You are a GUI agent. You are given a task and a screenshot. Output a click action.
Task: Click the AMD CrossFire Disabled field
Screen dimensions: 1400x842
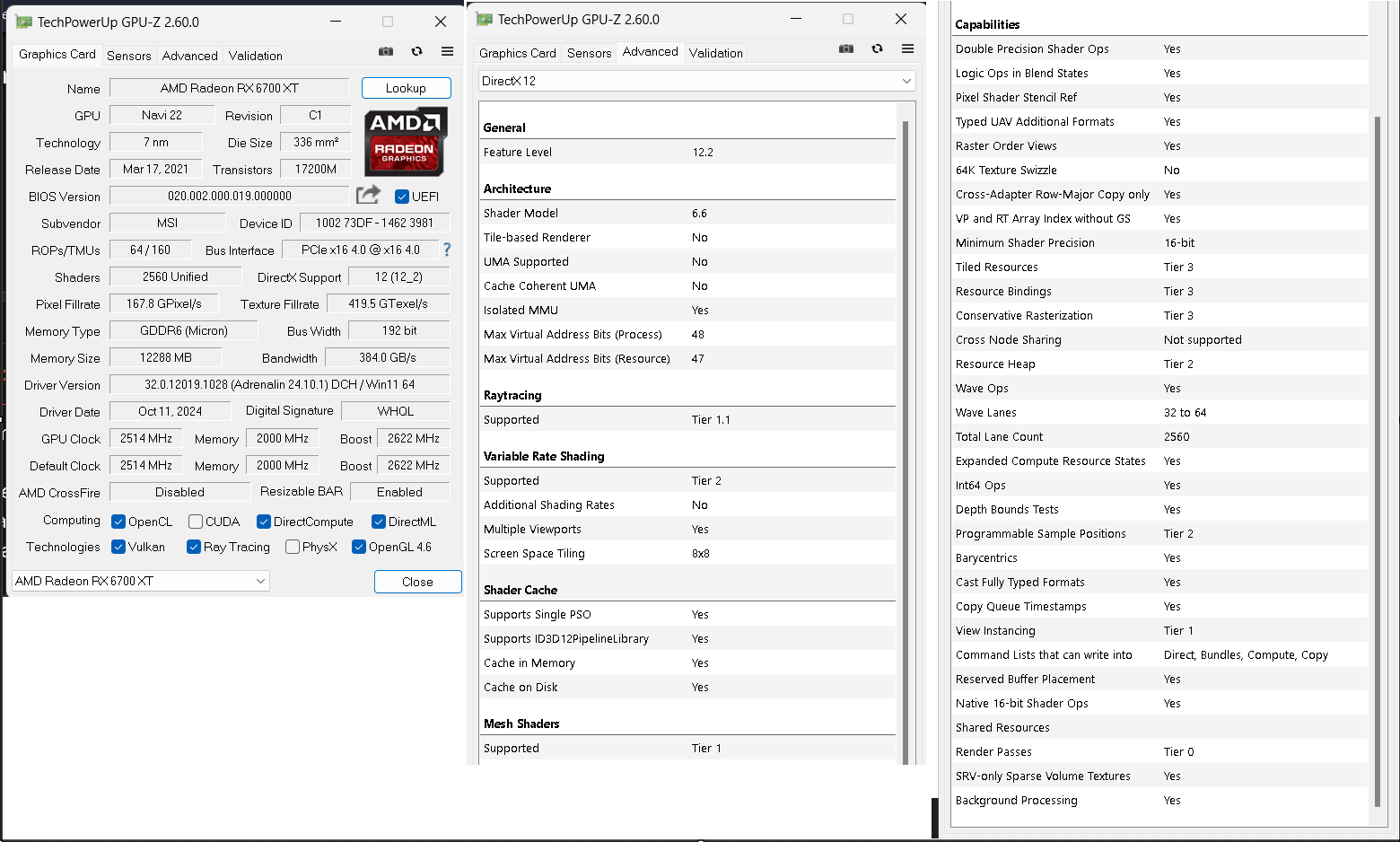179,492
